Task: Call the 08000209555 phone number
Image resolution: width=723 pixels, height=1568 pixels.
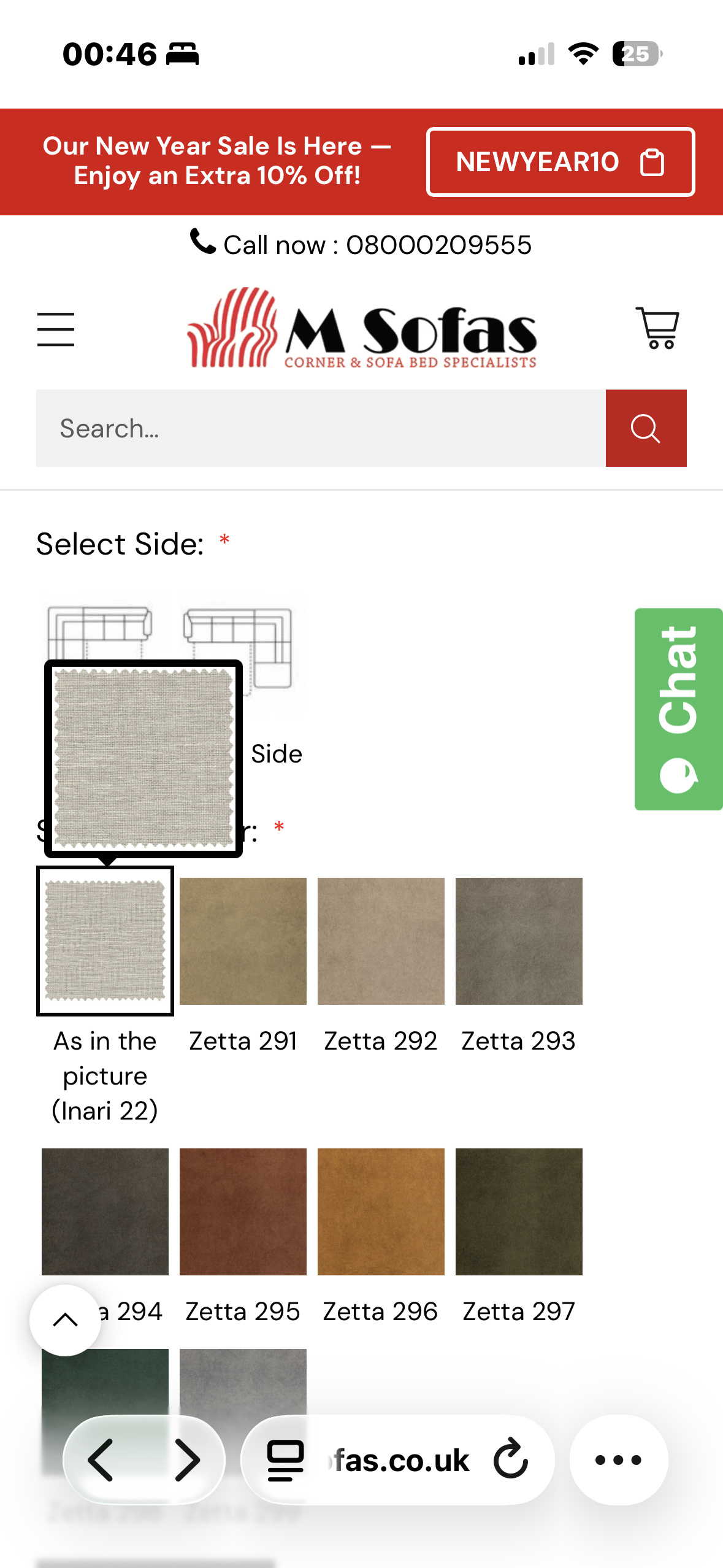Action: point(361,245)
